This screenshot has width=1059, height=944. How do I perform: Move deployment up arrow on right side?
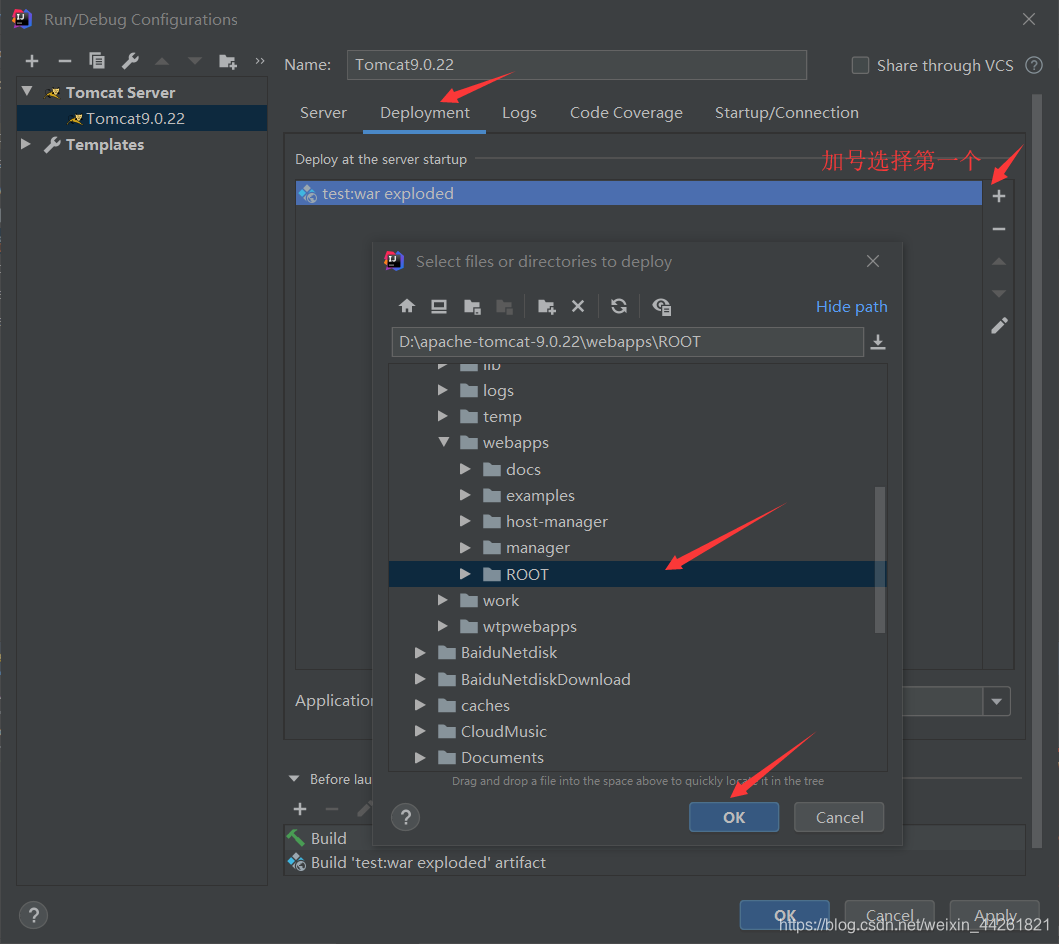(999, 261)
